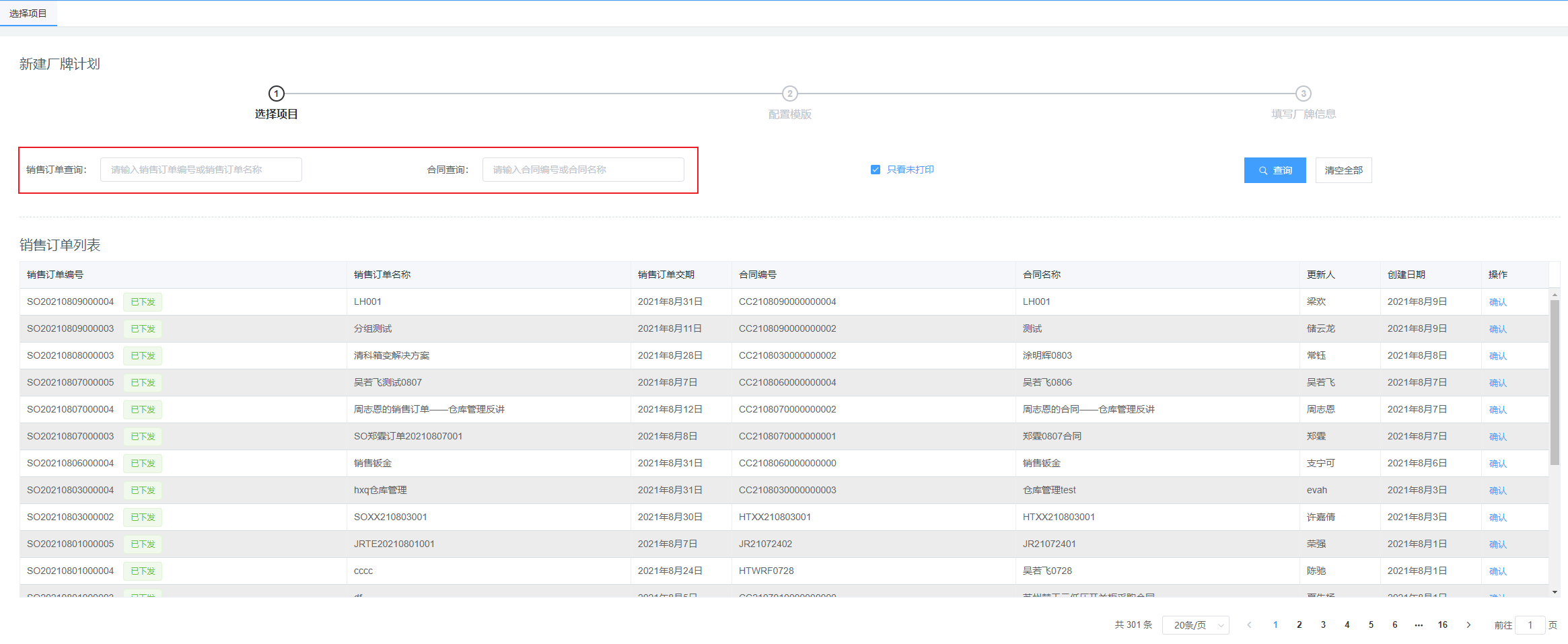
Task: Click 确认 for the 销售钣金 order row
Action: pyautogui.click(x=1497, y=464)
